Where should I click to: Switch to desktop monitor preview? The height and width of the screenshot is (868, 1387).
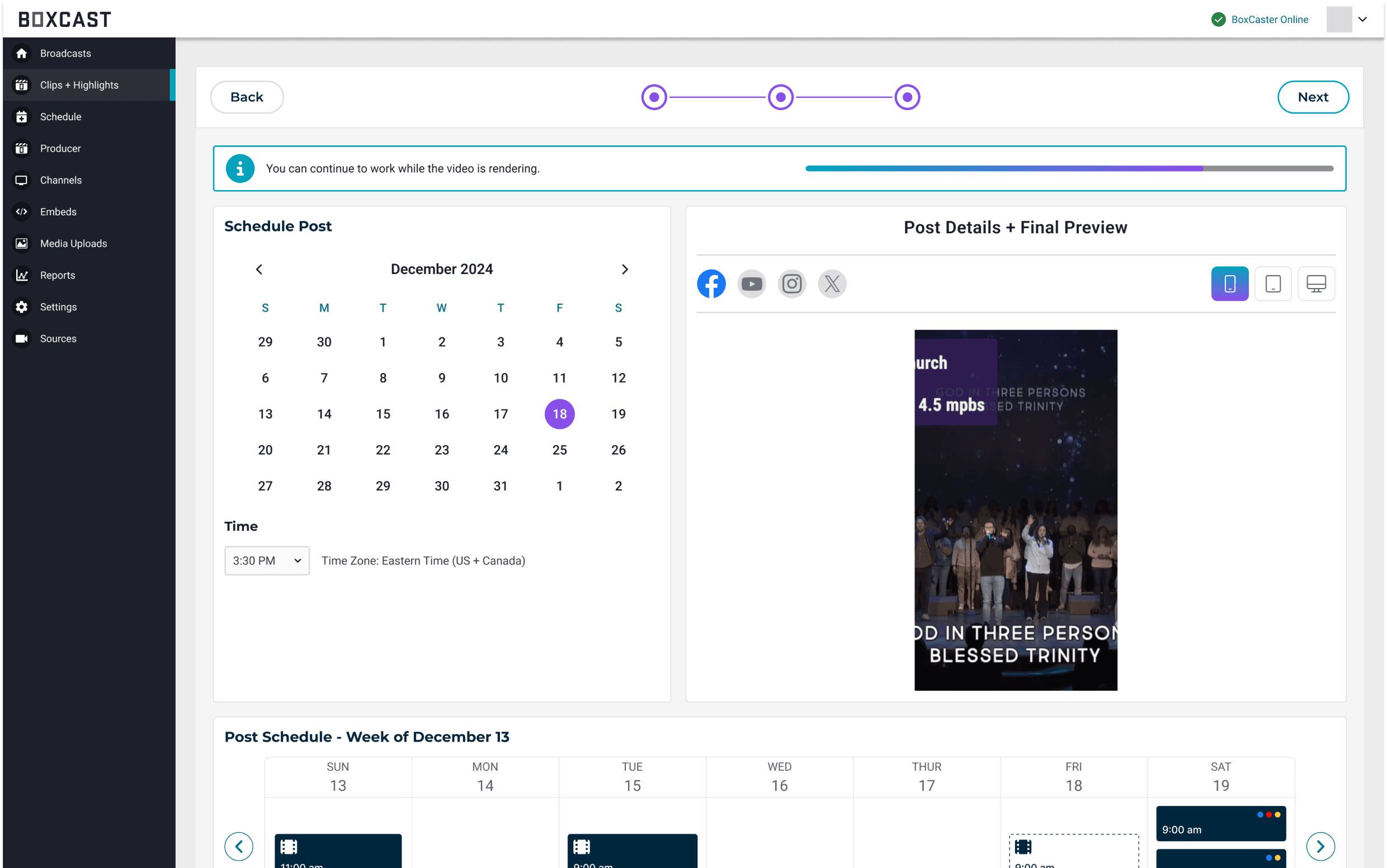coord(1316,284)
